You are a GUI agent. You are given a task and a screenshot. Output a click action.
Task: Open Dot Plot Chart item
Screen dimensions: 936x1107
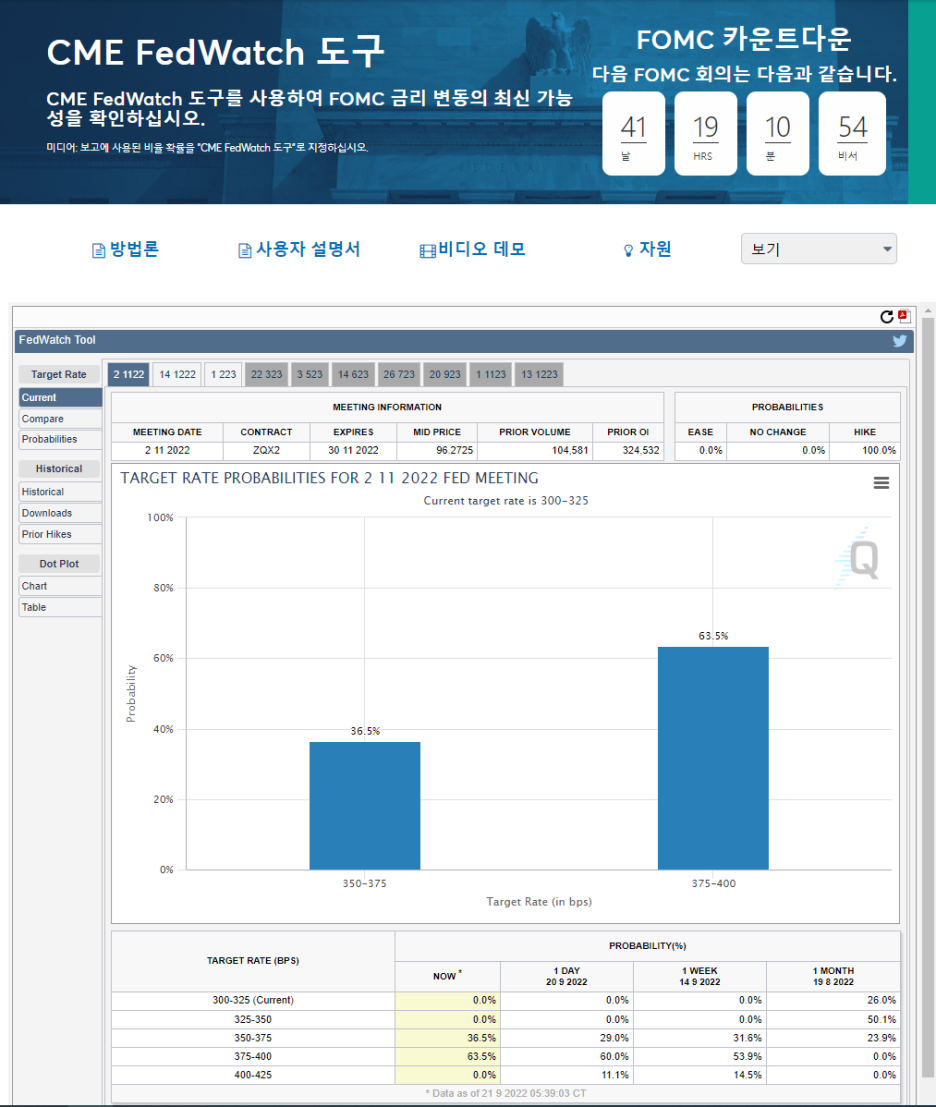tap(61, 585)
